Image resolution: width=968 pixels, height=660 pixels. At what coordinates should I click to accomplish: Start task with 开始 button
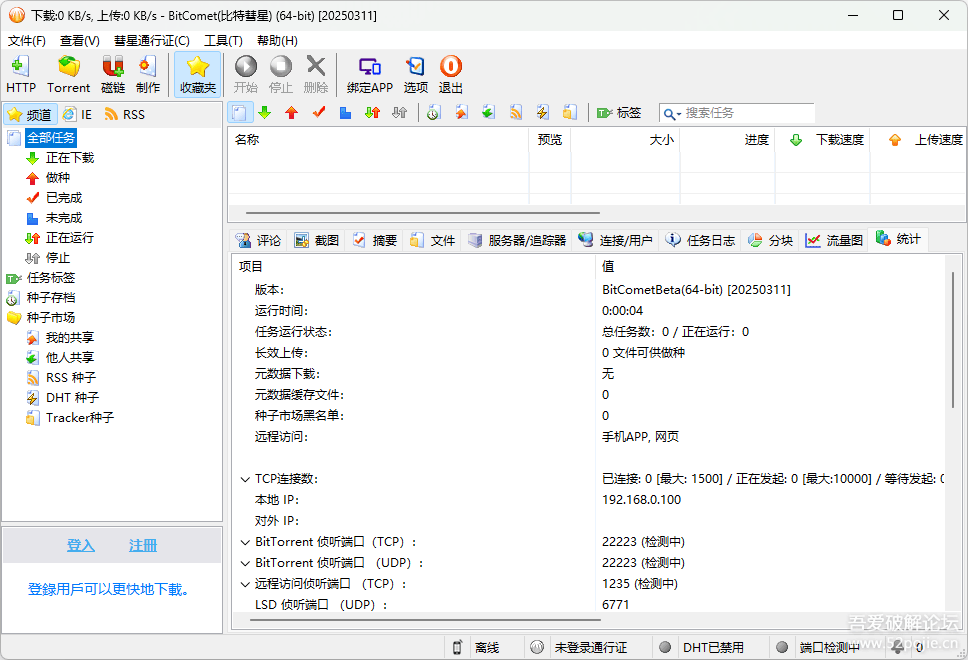coord(246,74)
